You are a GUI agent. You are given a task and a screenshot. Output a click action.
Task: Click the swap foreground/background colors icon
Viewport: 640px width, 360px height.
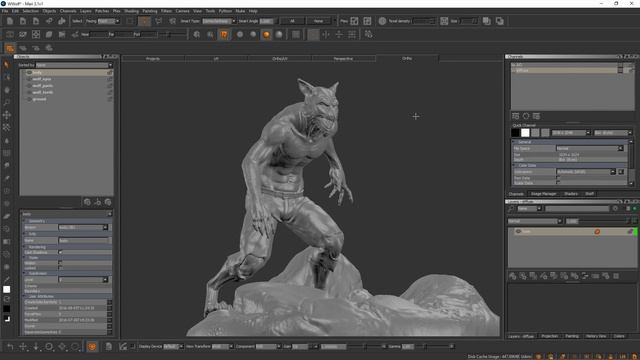pos(7,299)
